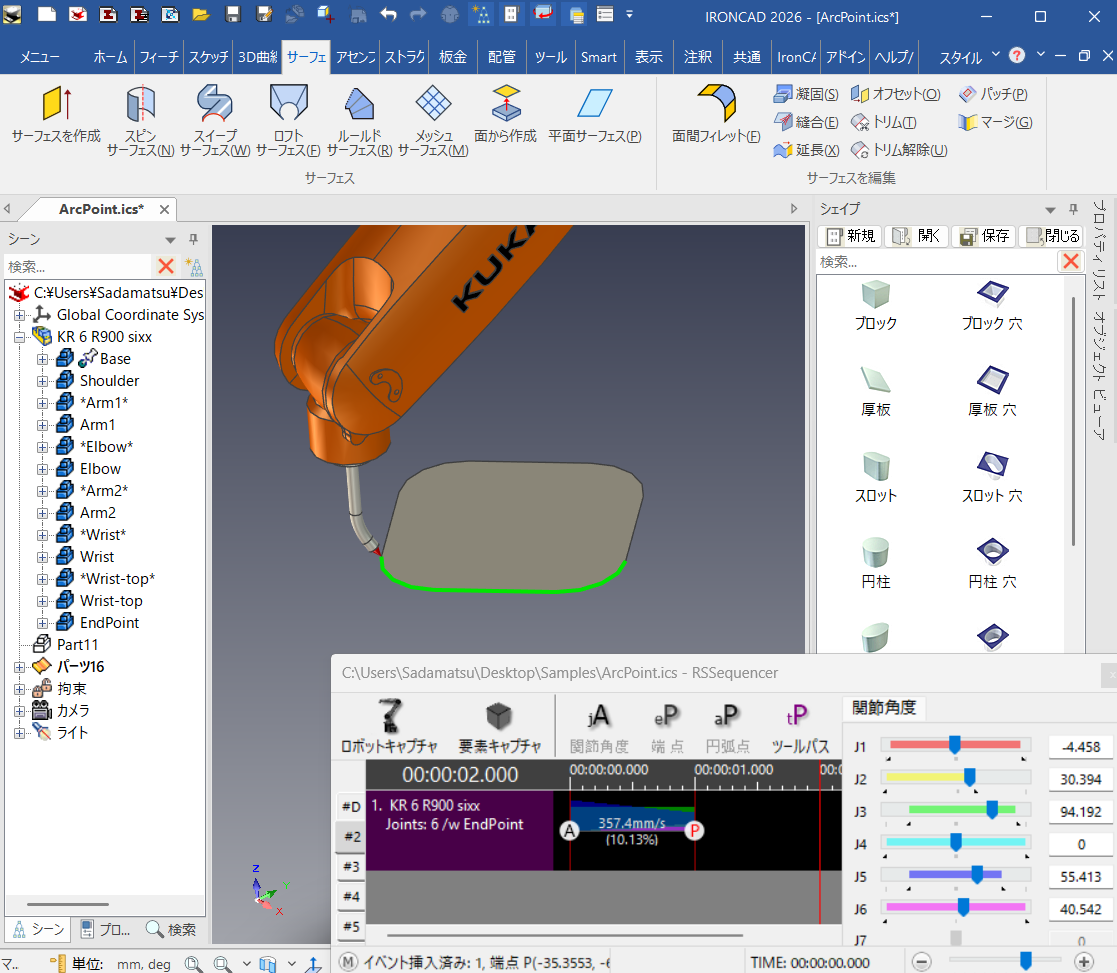This screenshot has height=973, width=1117.
Task: Click the トリム解除 command
Action: coord(899,150)
